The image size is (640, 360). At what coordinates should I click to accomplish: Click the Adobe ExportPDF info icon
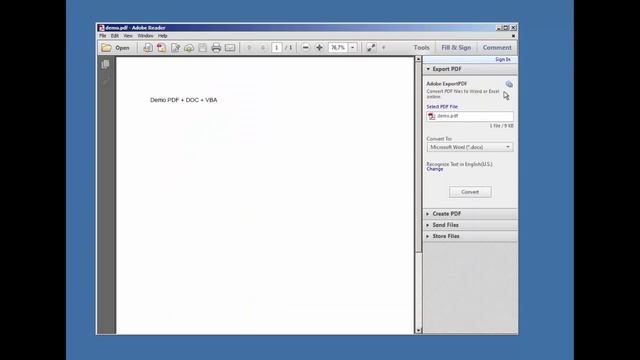(509, 84)
